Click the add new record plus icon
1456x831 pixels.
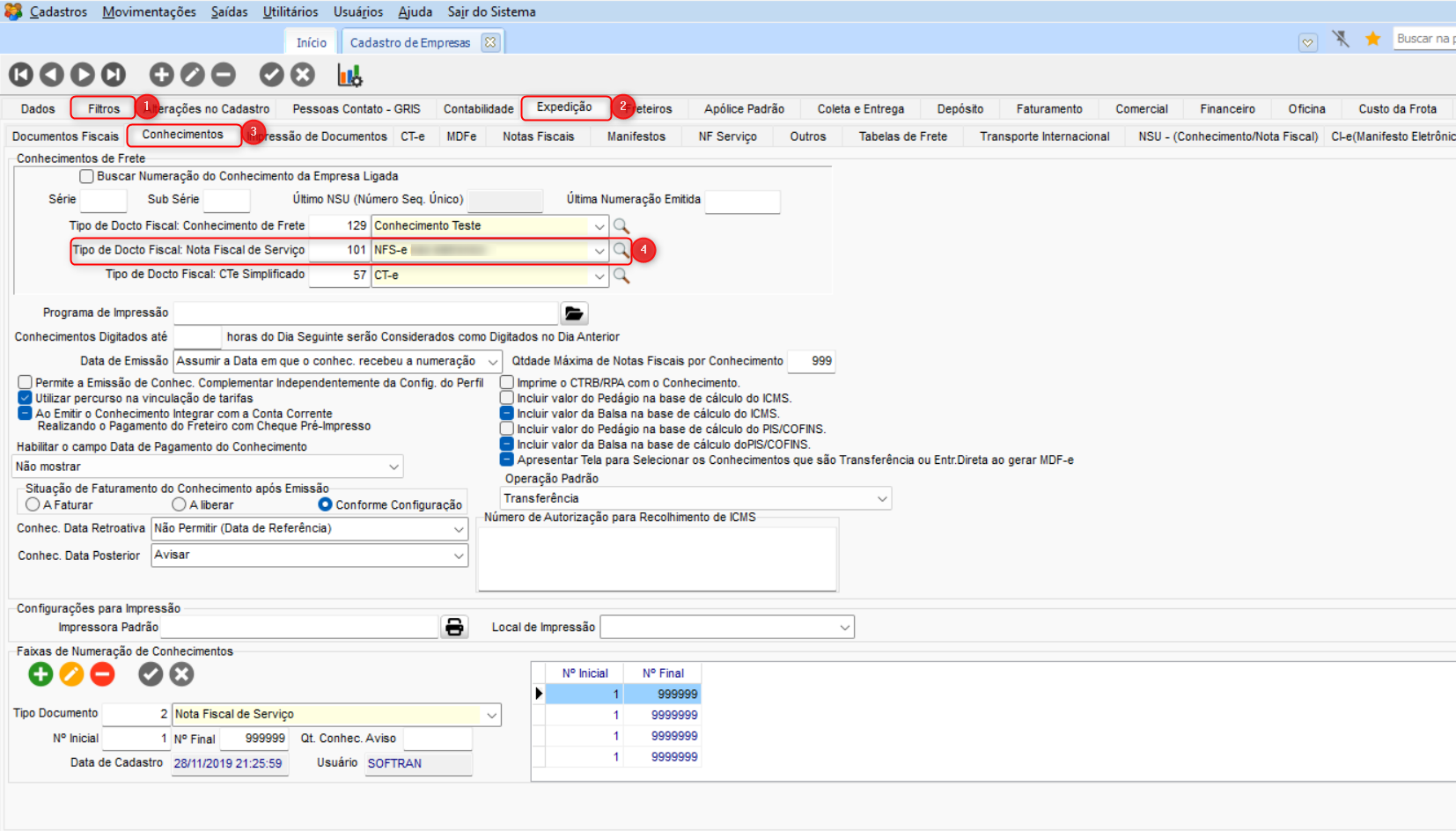coord(161,75)
